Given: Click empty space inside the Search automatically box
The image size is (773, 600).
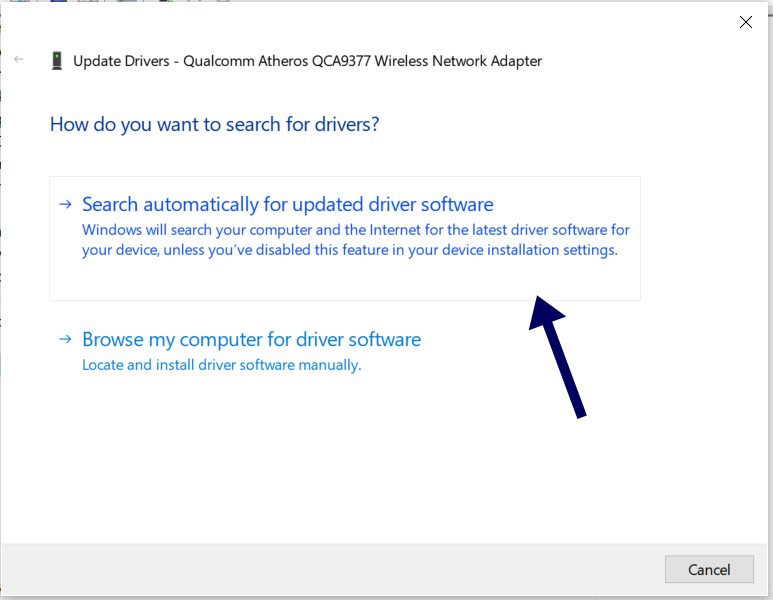Looking at the screenshot, I should coord(300,282).
